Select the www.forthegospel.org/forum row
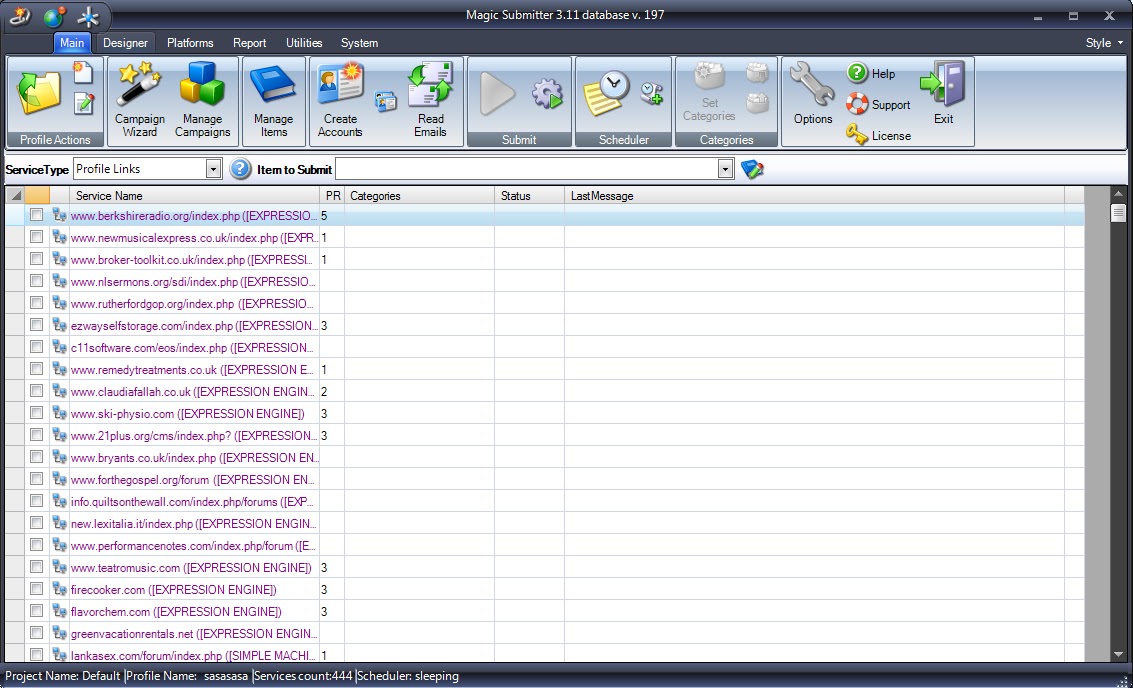This screenshot has height=688, width=1133. tap(545, 479)
